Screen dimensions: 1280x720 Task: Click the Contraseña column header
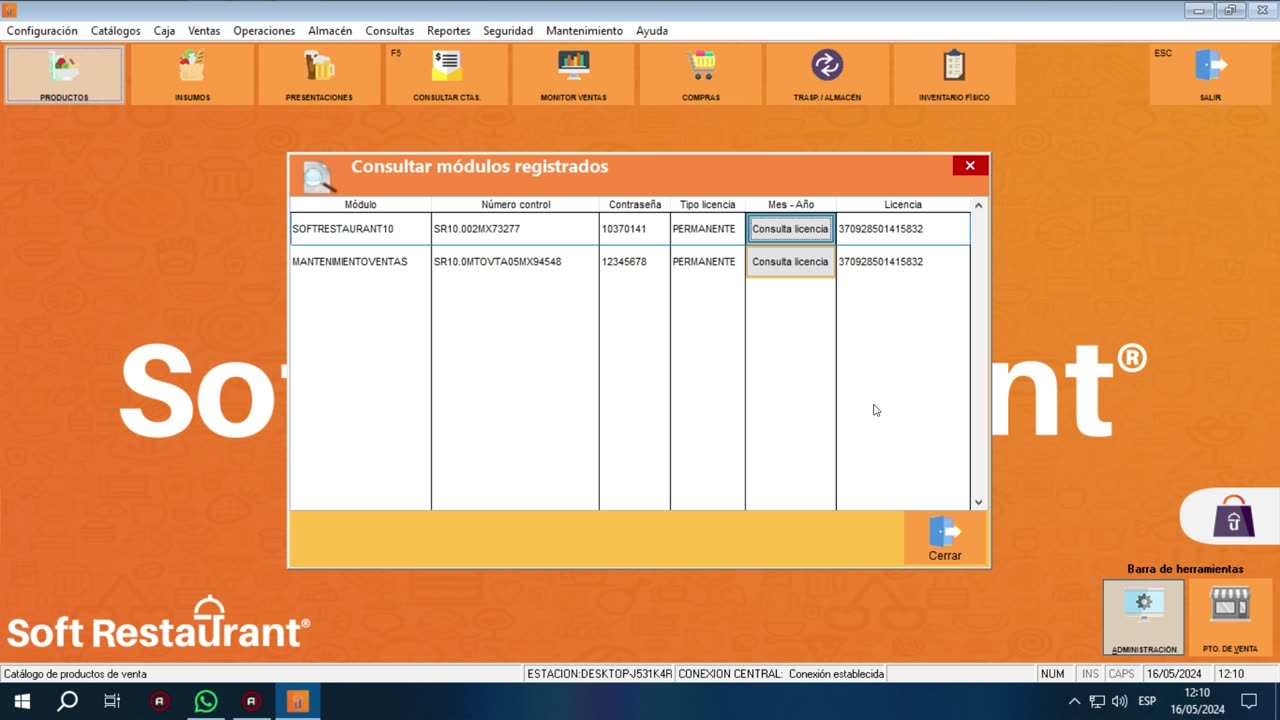click(635, 205)
